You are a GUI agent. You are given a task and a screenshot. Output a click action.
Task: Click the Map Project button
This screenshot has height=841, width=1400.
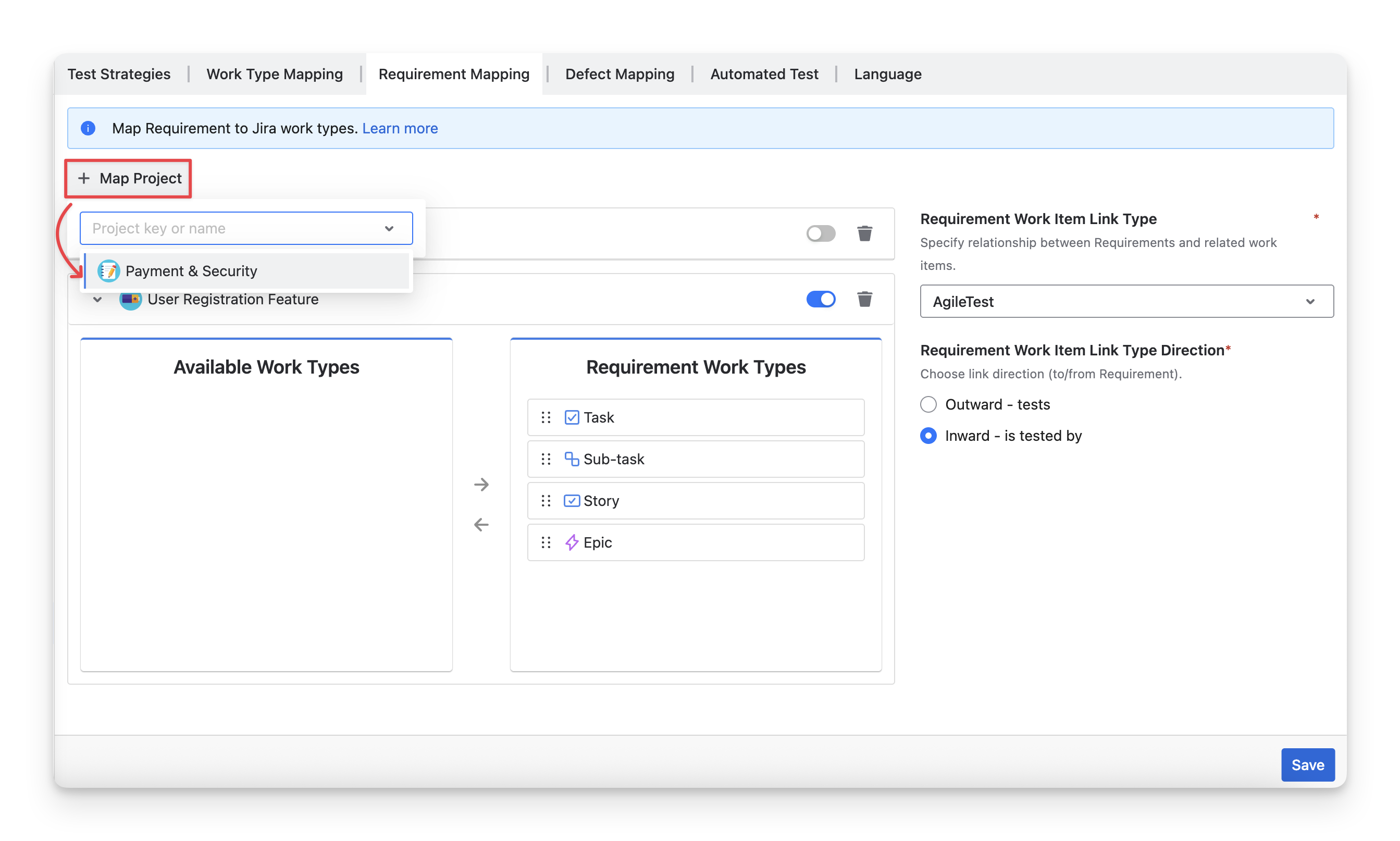point(129,179)
